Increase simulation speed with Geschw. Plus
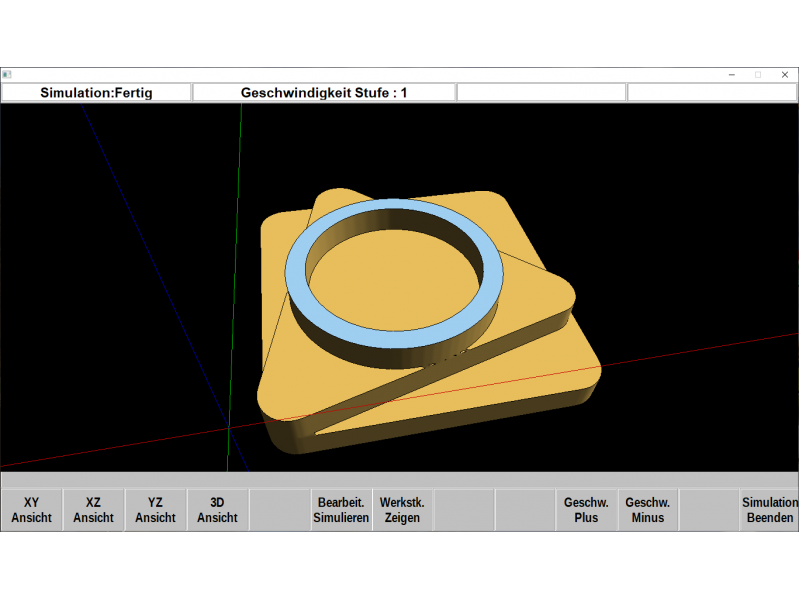 coord(587,509)
